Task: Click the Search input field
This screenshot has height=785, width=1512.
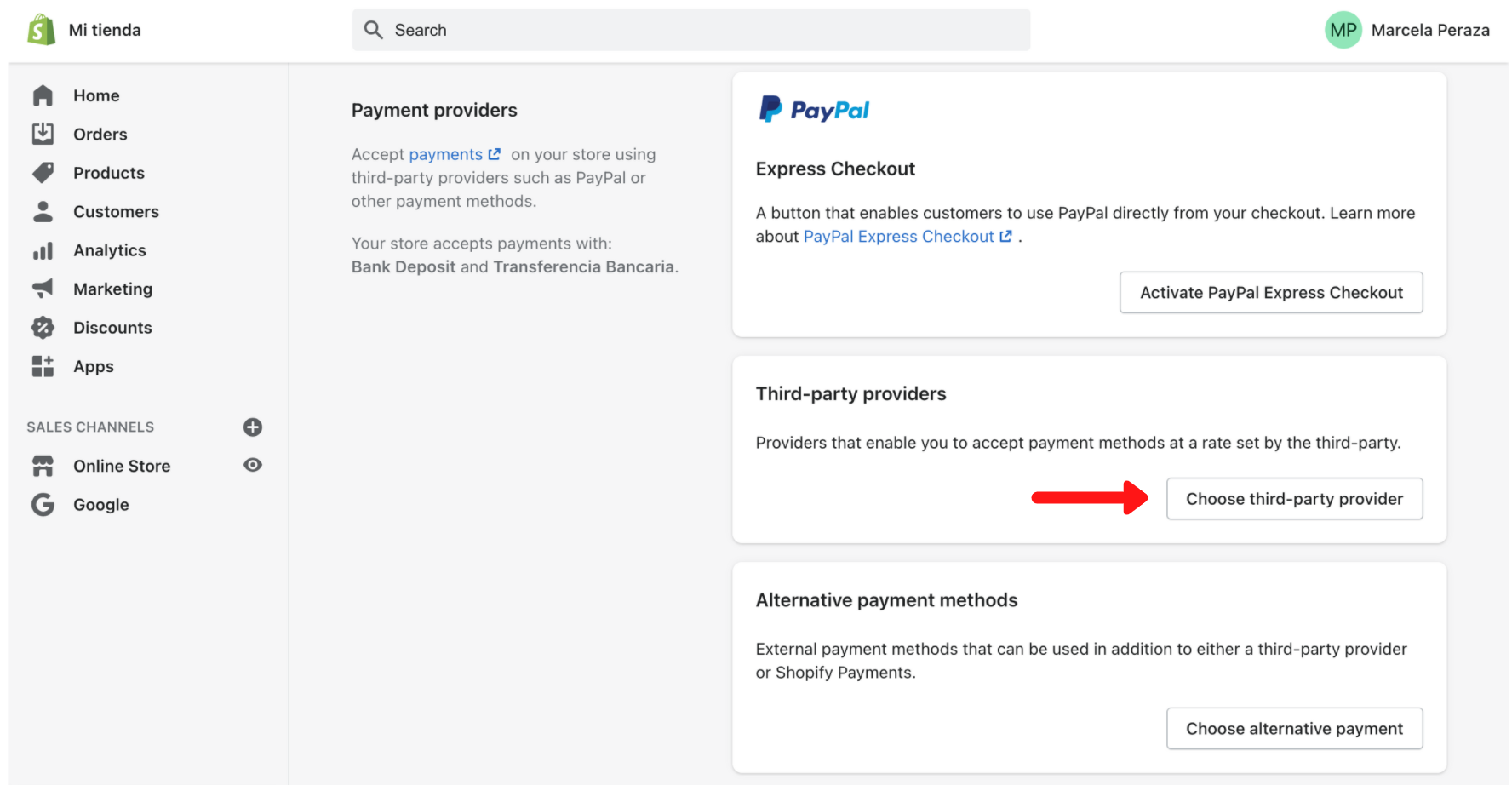Action: coord(691,30)
